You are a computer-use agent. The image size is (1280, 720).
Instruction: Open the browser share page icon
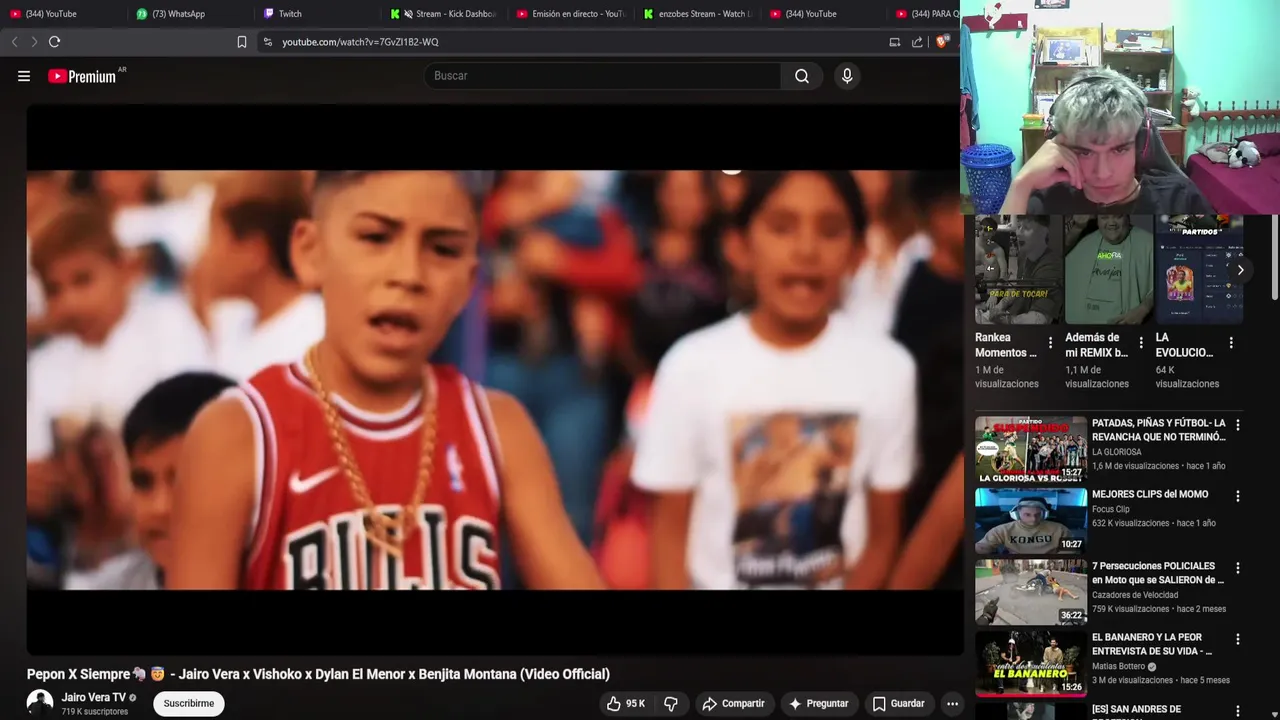pos(917,42)
